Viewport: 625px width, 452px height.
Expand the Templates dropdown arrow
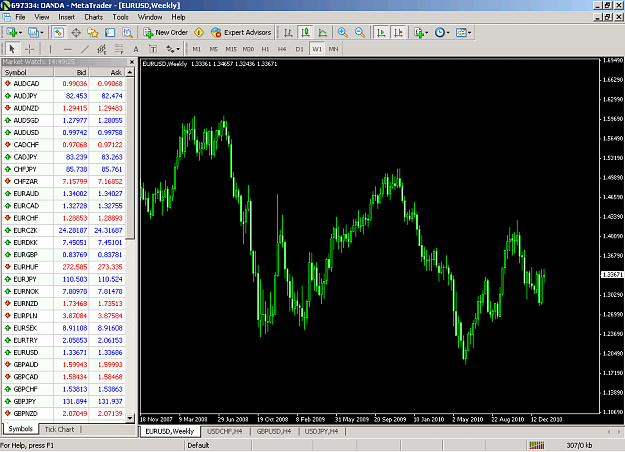470,33
